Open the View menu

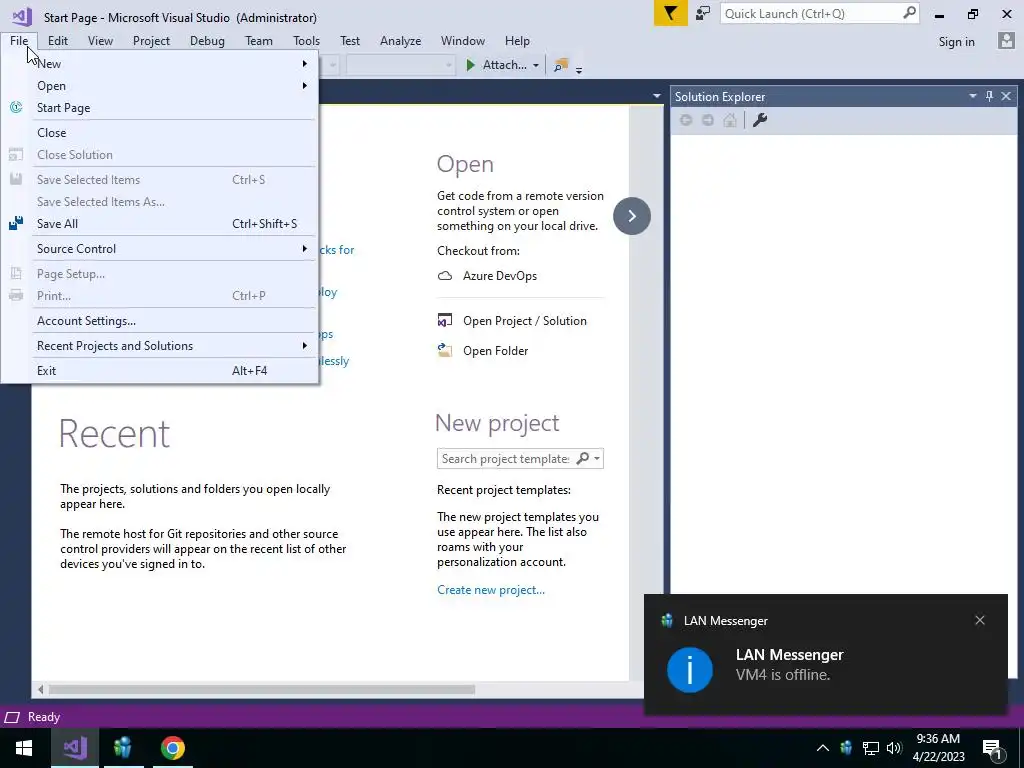click(100, 40)
